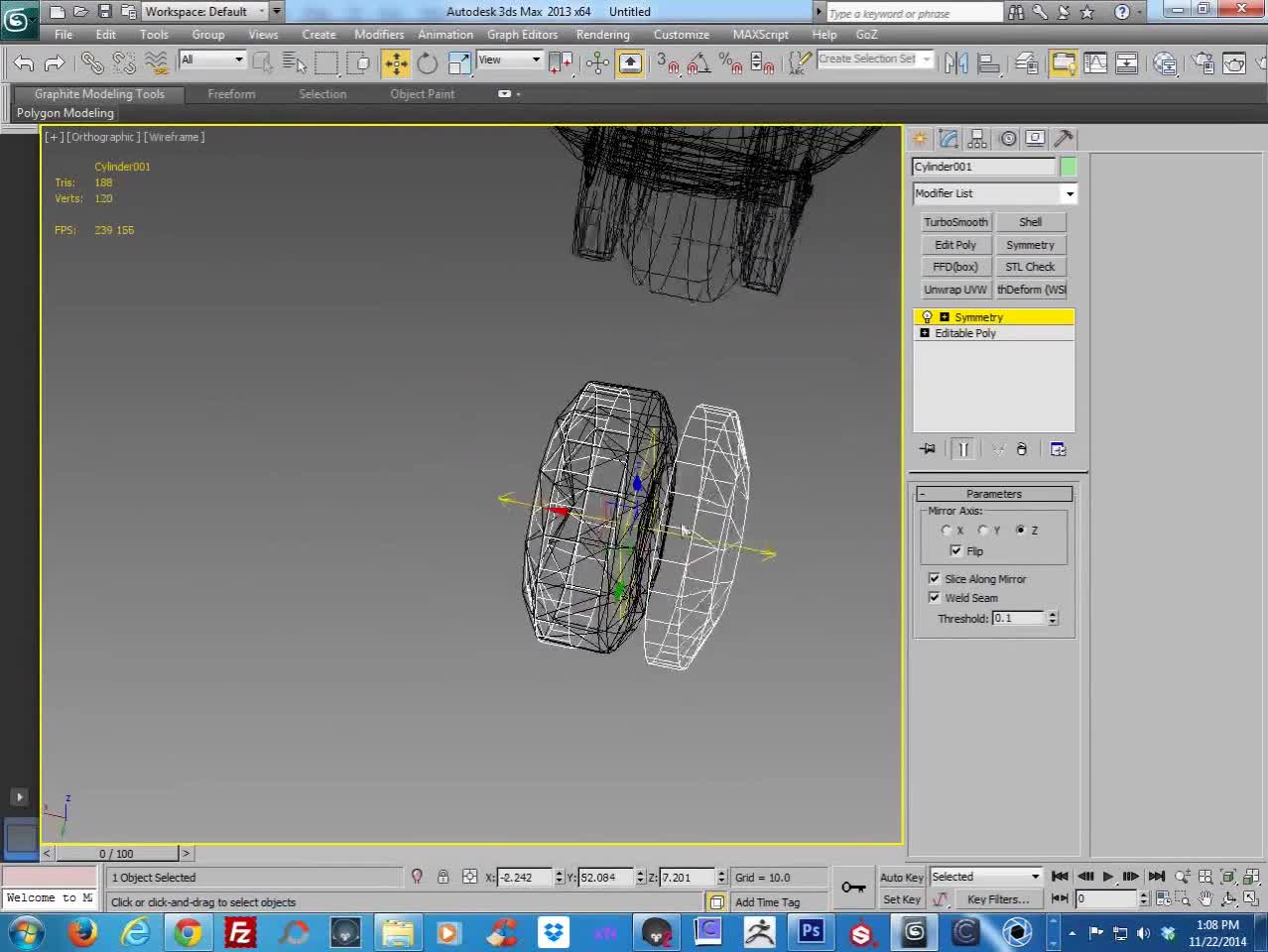The image size is (1268, 952).
Task: Uncheck the Flip checkbox
Action: point(955,551)
